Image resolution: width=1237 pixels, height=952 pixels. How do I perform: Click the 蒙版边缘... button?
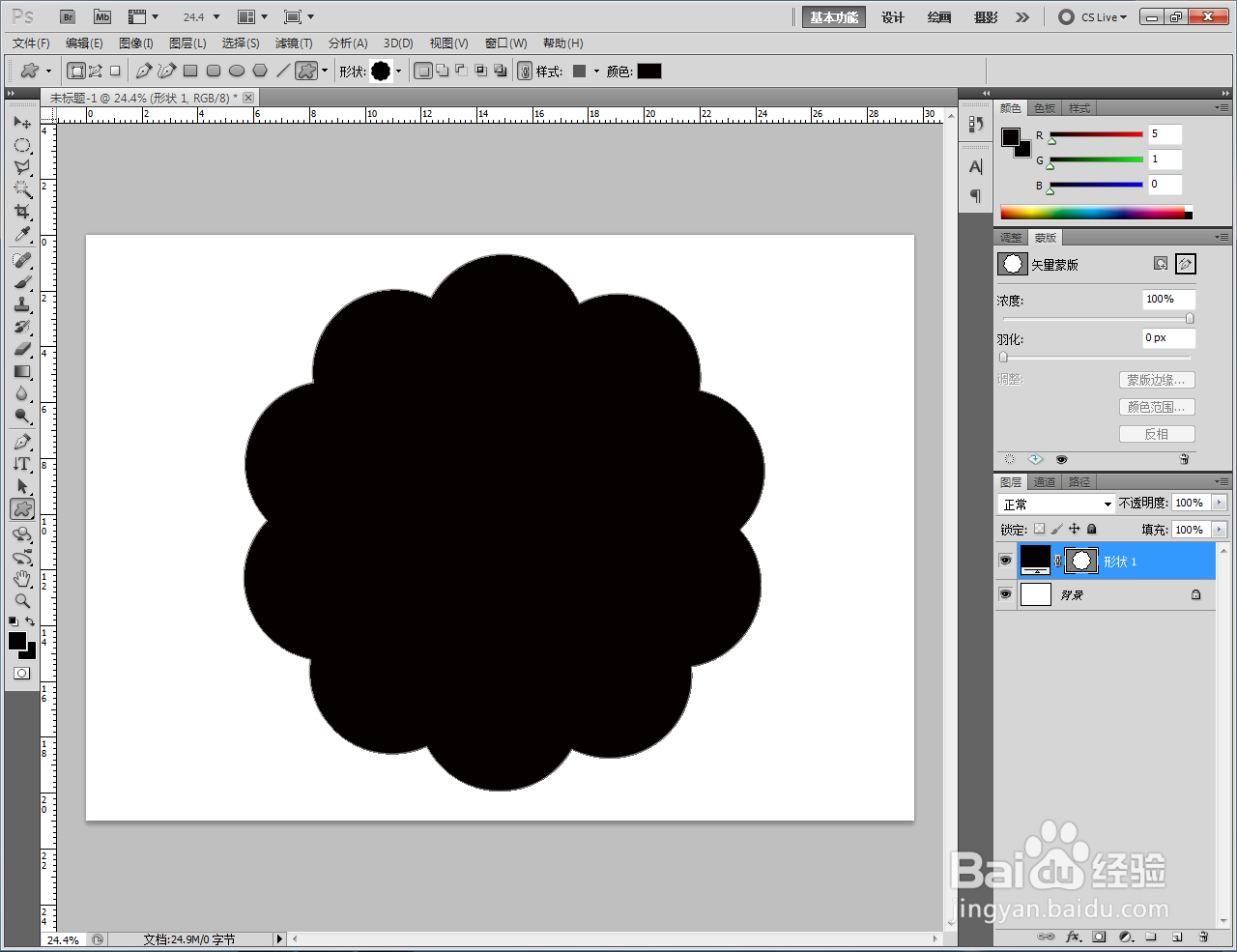click(1157, 380)
